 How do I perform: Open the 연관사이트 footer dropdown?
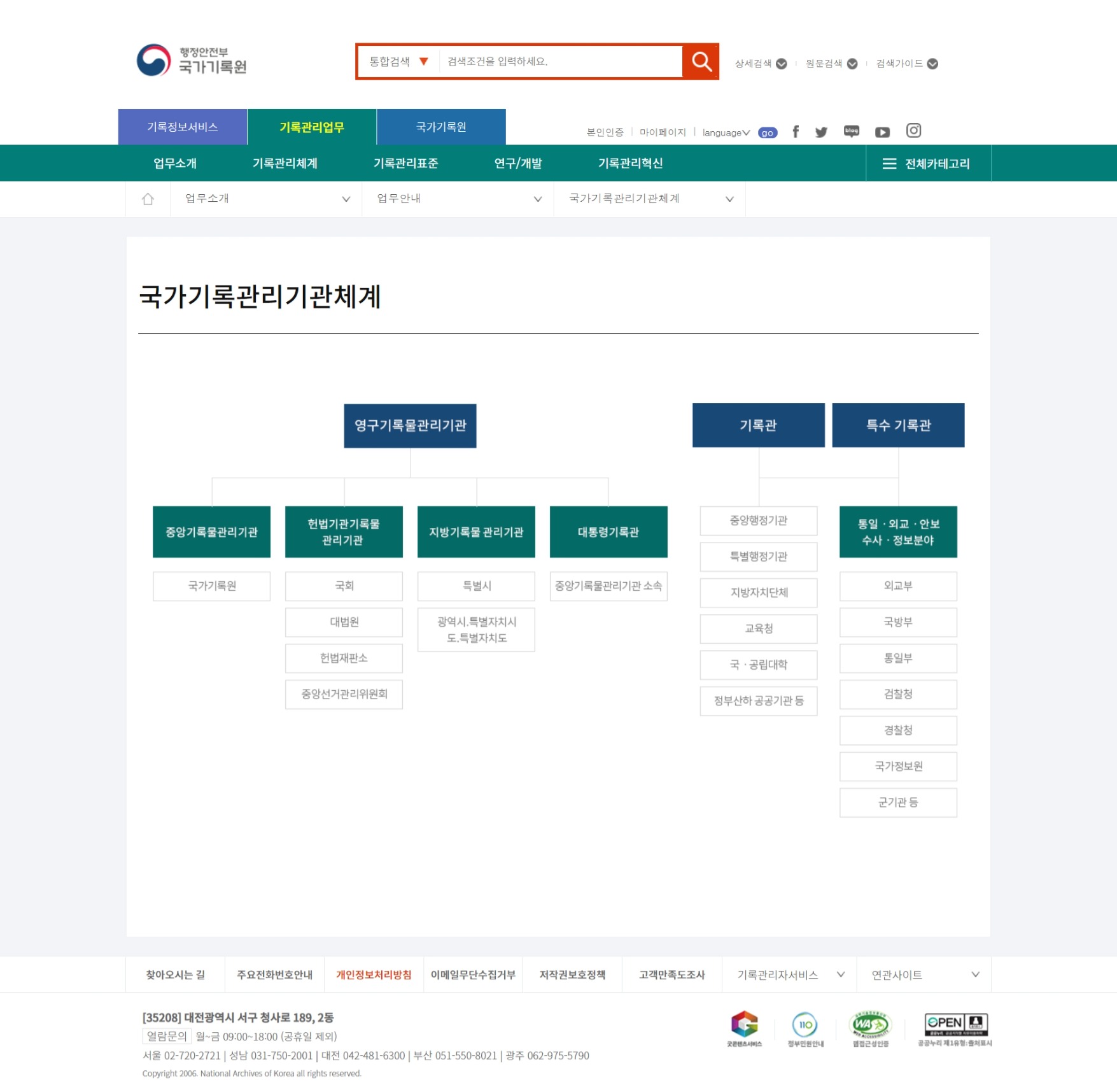924,975
